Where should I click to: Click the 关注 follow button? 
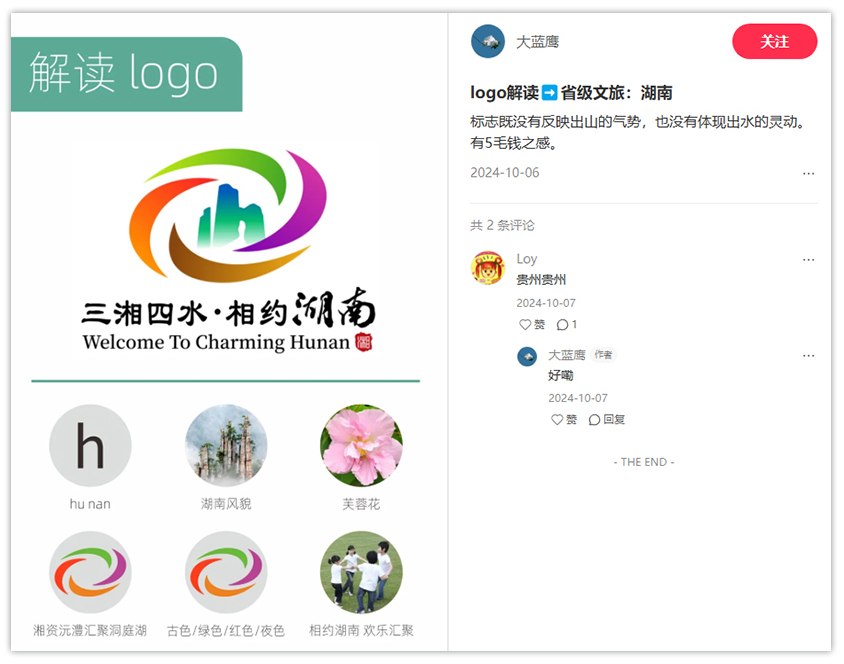pyautogui.click(x=774, y=41)
